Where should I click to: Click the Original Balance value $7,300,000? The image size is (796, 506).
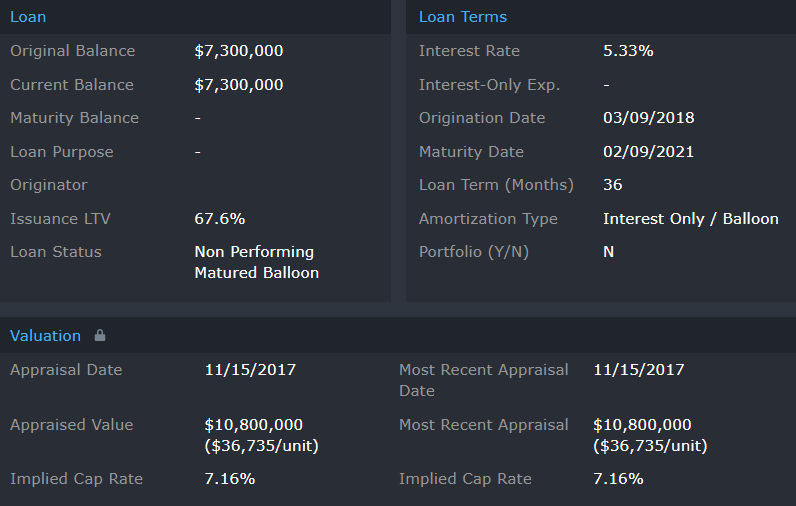point(238,51)
